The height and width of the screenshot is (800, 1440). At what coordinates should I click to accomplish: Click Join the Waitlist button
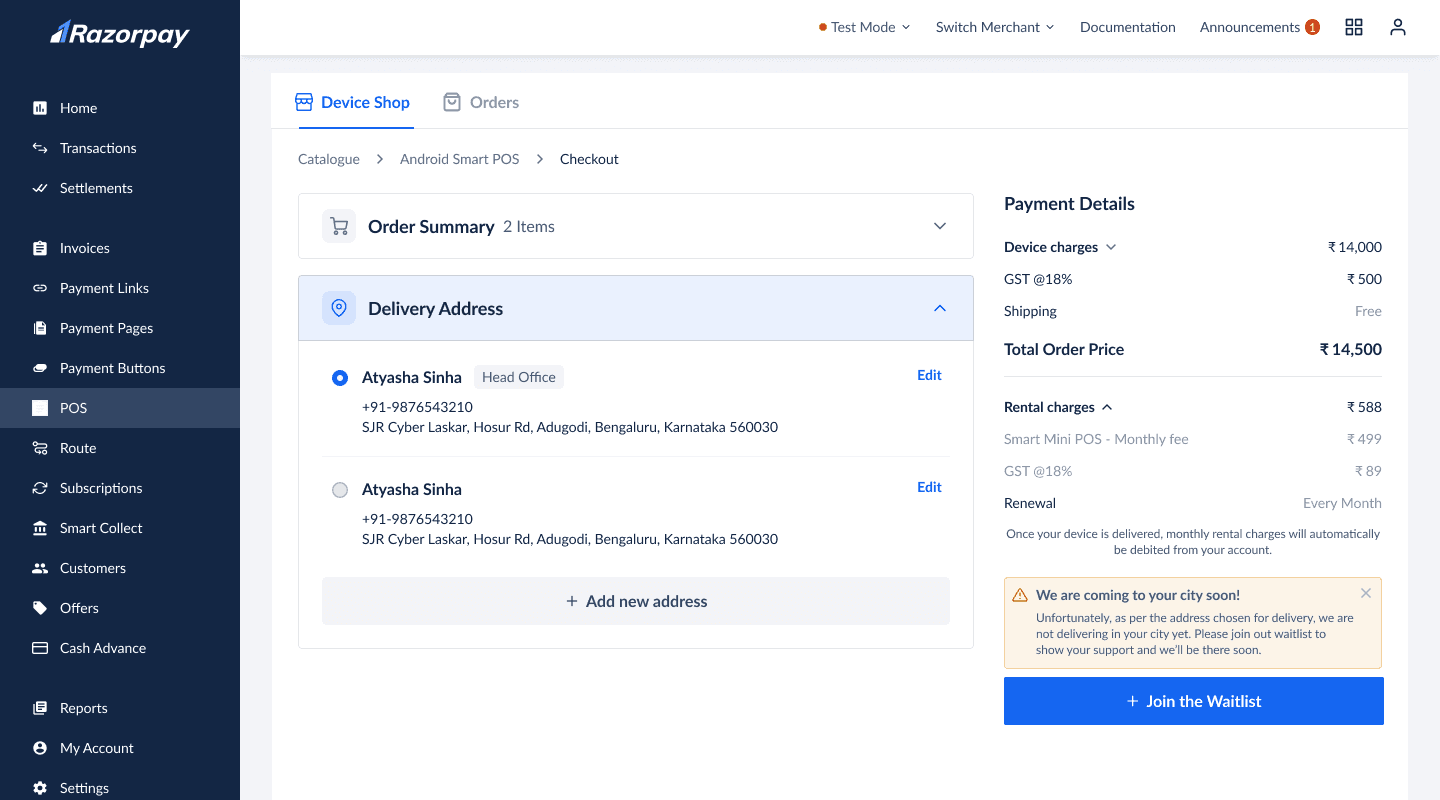pos(1194,701)
